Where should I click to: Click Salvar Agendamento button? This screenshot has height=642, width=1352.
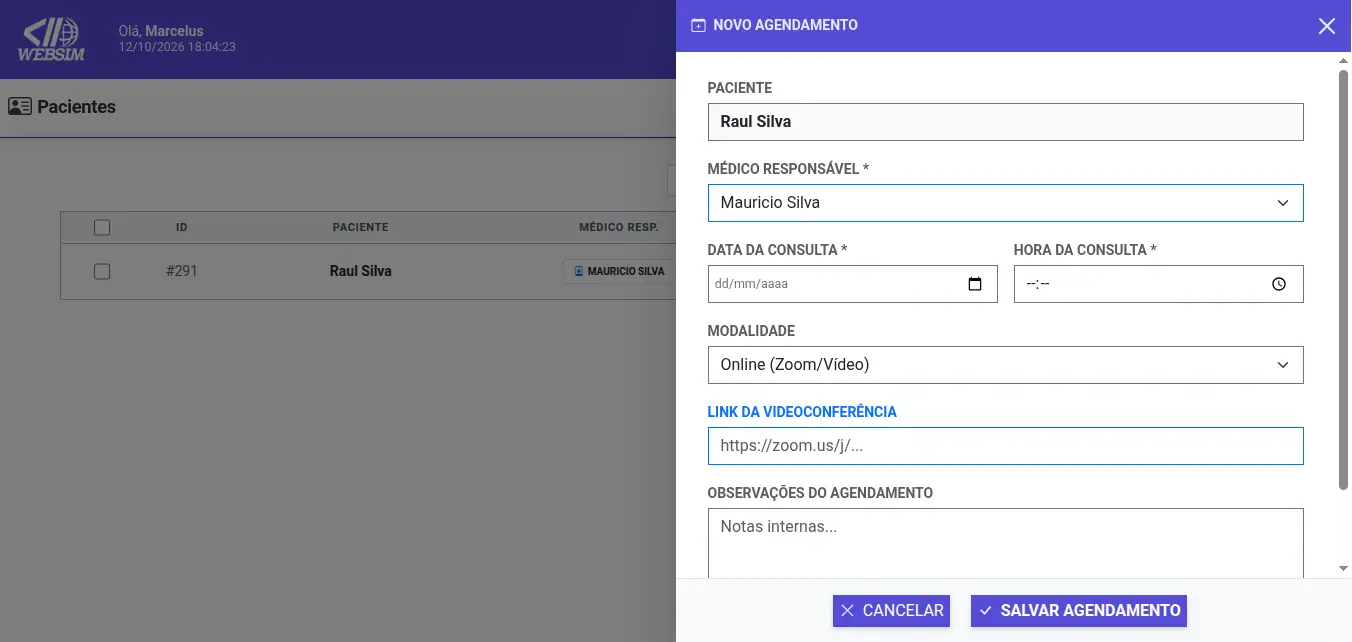[x=1078, y=611]
